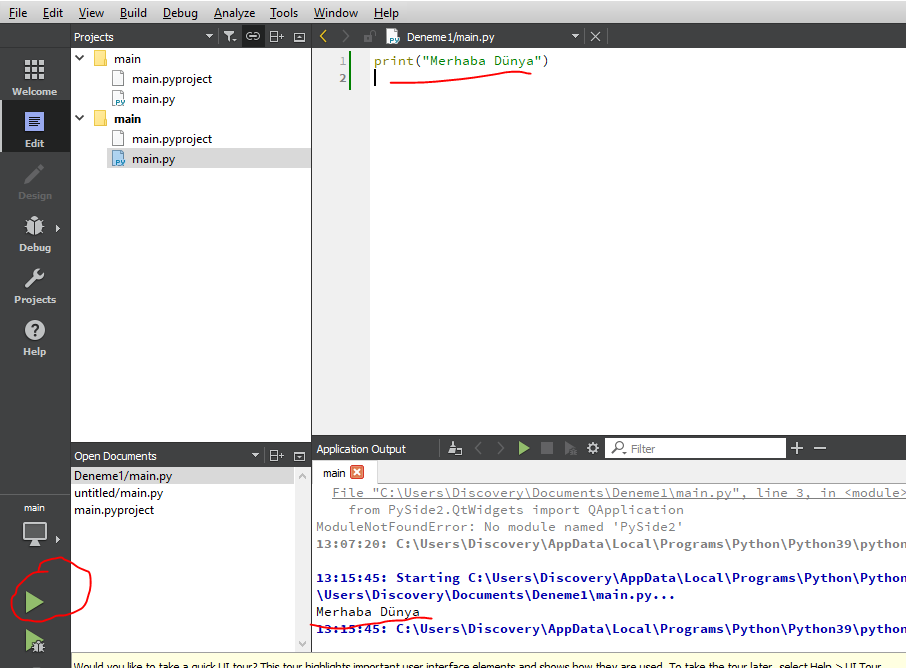Viewport: 906px width, 668px height.
Task: Open the Debug mode with bug icon
Action: pyautogui.click(x=35, y=233)
